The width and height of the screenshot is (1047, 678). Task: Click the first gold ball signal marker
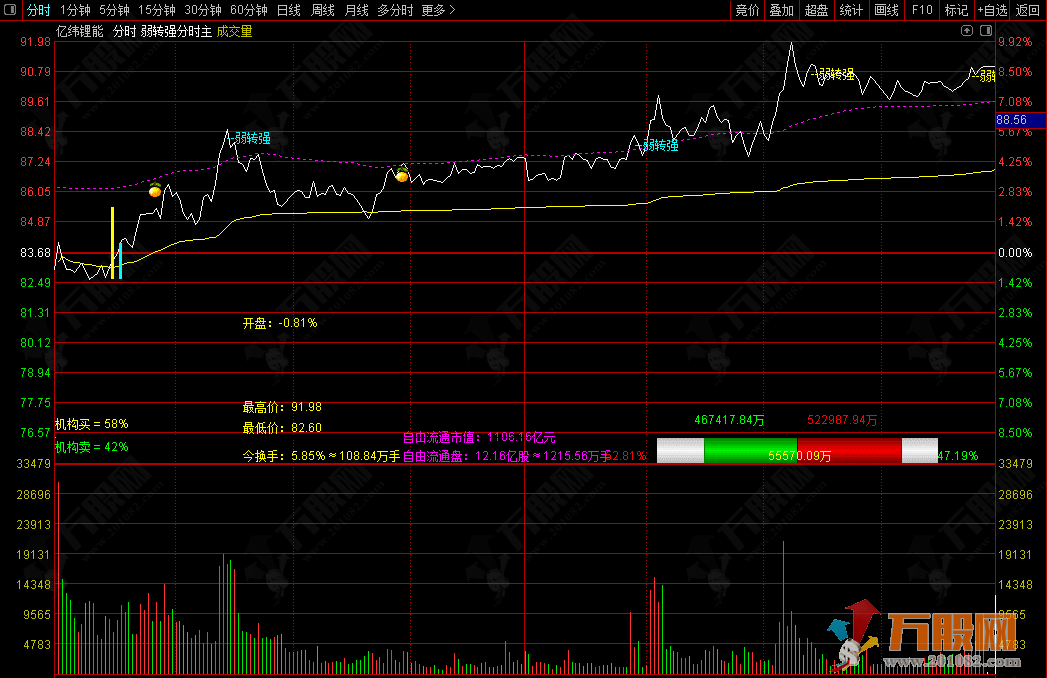(155, 190)
